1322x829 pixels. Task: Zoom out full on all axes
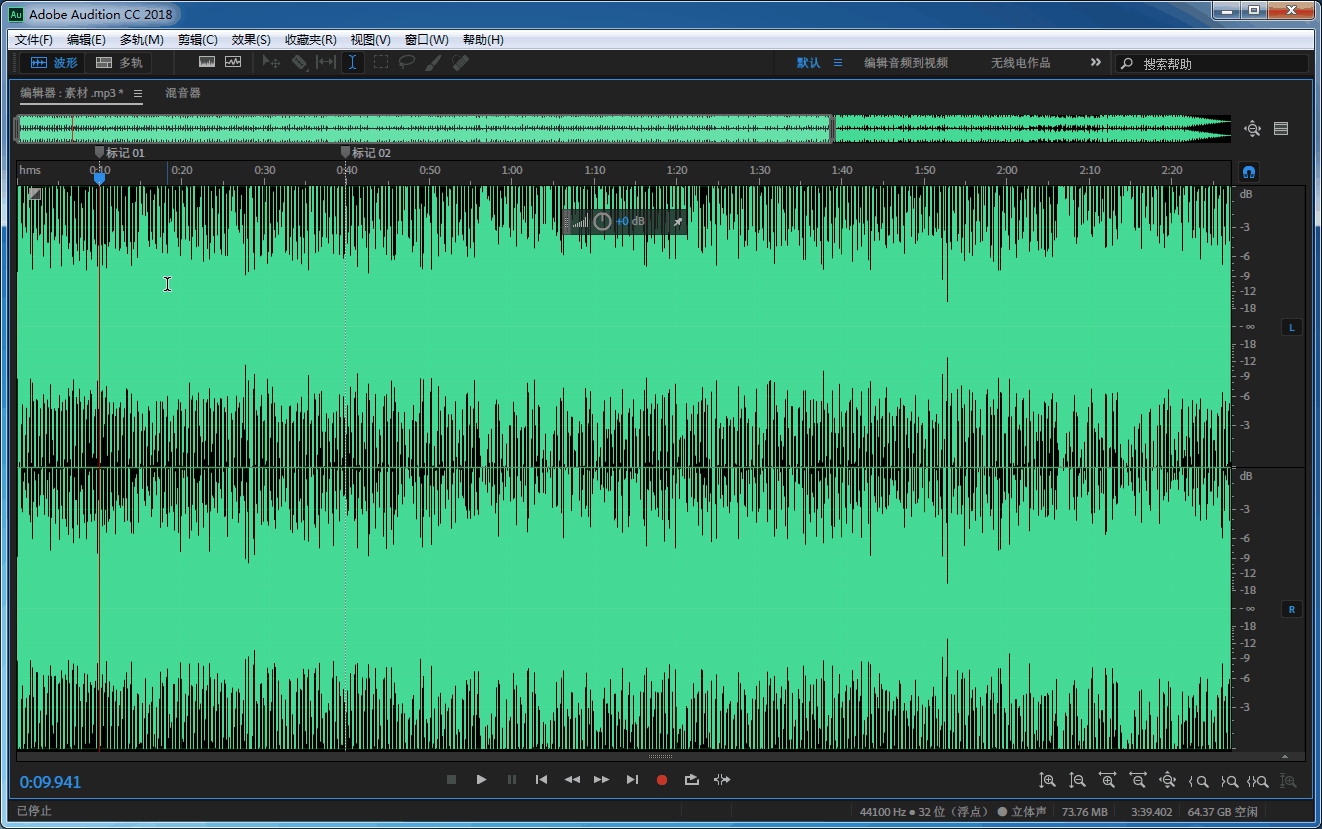point(1167,781)
